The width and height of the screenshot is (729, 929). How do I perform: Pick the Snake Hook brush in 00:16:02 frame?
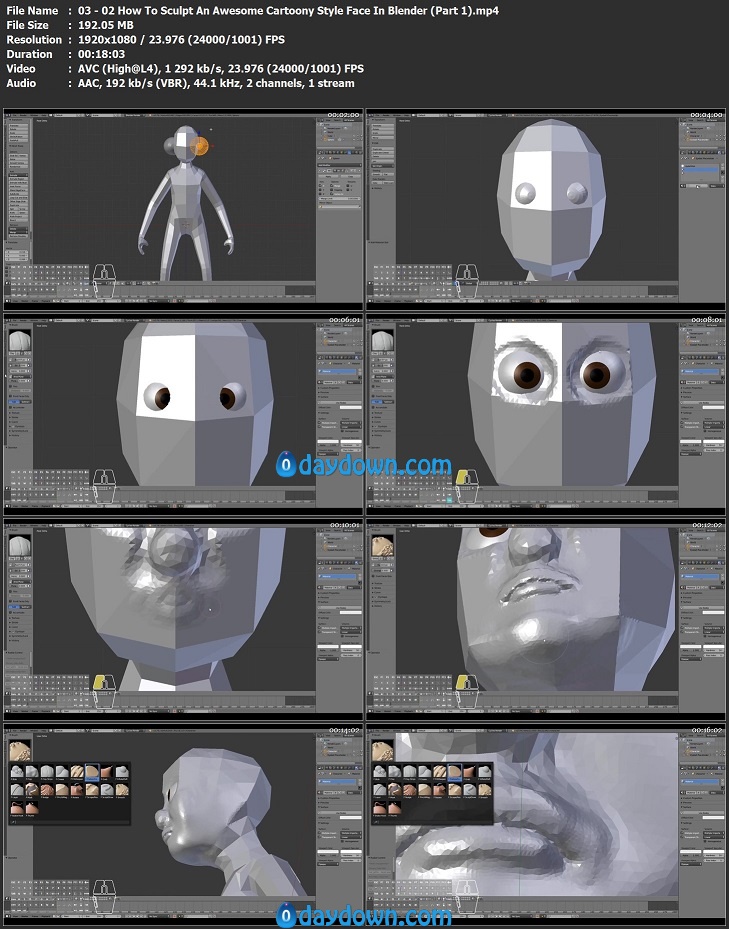pyautogui.click(x=380, y=808)
